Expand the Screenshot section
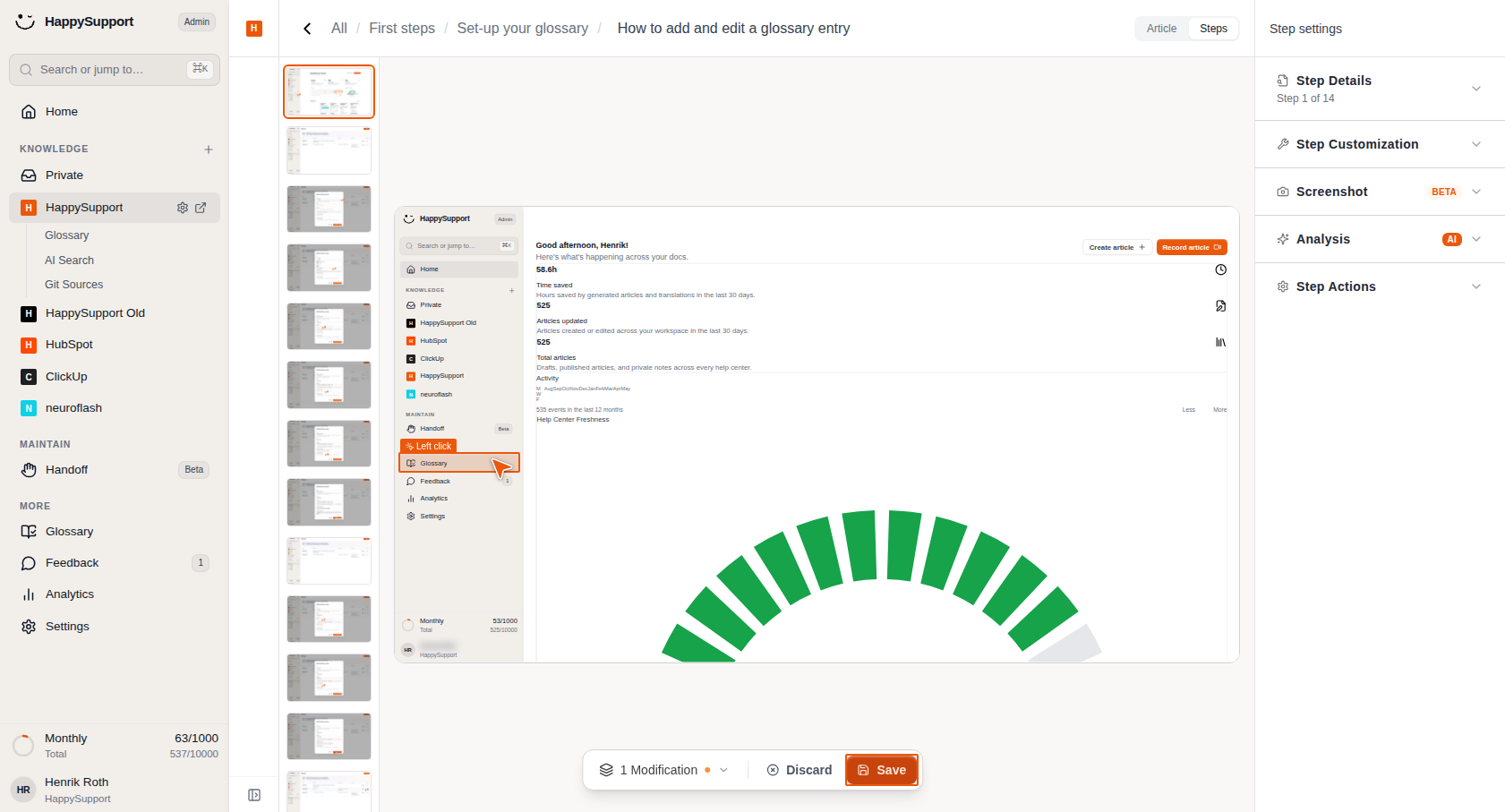 click(1476, 192)
